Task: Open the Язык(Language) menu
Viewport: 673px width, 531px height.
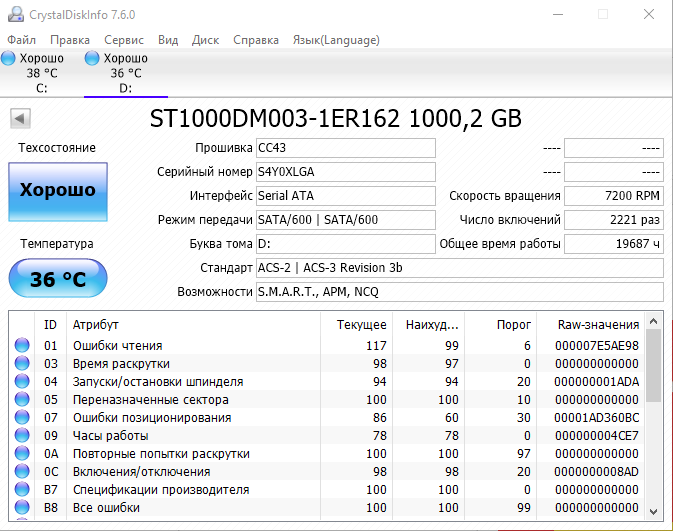Action: 335,40
